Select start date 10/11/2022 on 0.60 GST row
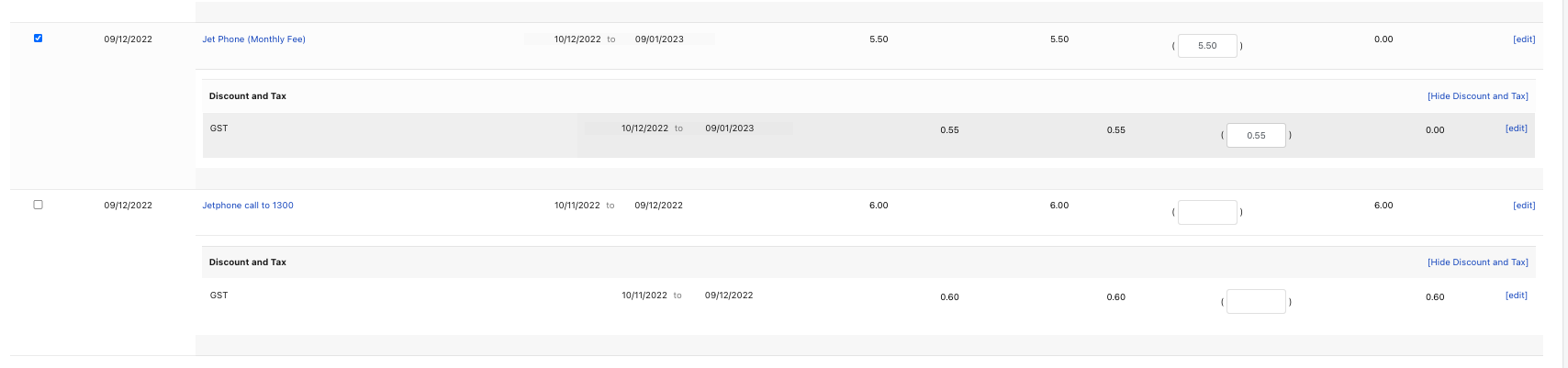Screen dimensions: 1568x368 click(x=644, y=296)
